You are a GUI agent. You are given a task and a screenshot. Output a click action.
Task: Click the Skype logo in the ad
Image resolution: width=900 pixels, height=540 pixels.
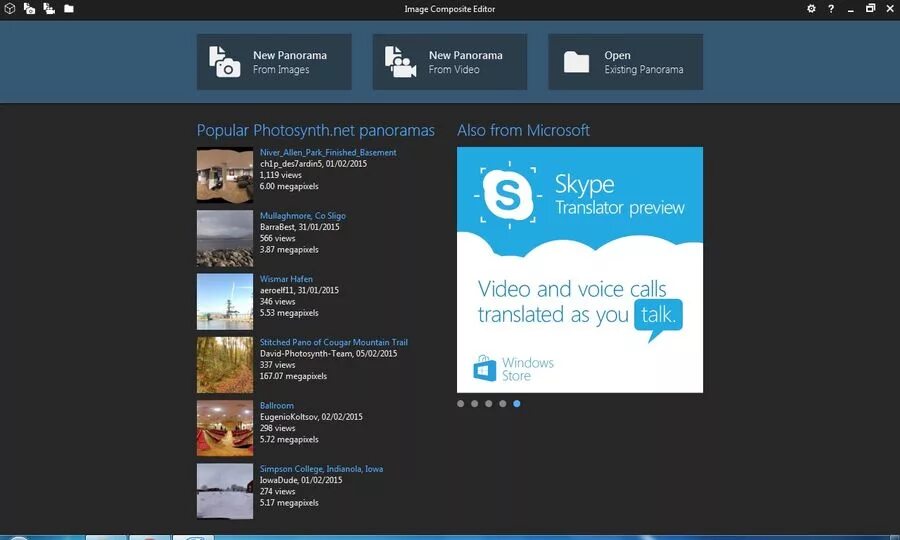tap(508, 195)
